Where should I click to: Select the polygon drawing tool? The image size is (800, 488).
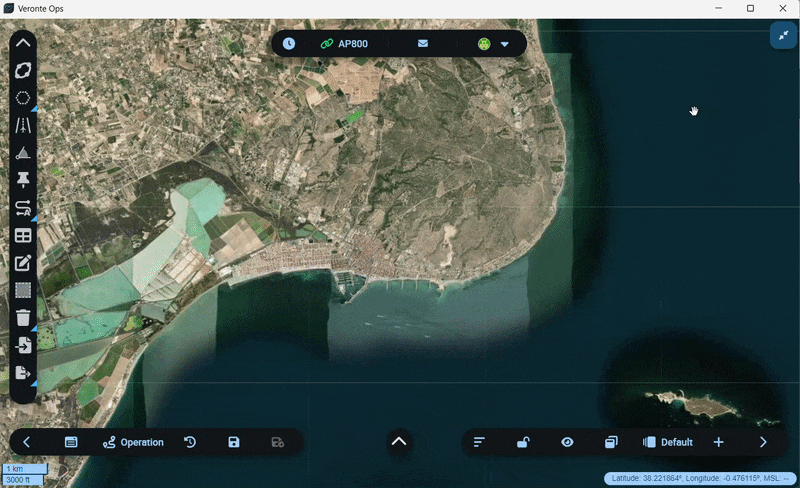coord(23,70)
